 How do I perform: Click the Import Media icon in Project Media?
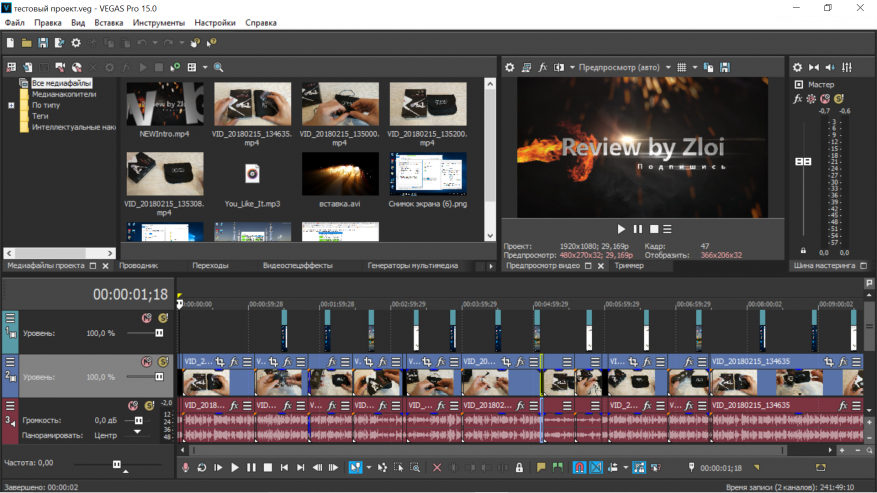point(11,67)
